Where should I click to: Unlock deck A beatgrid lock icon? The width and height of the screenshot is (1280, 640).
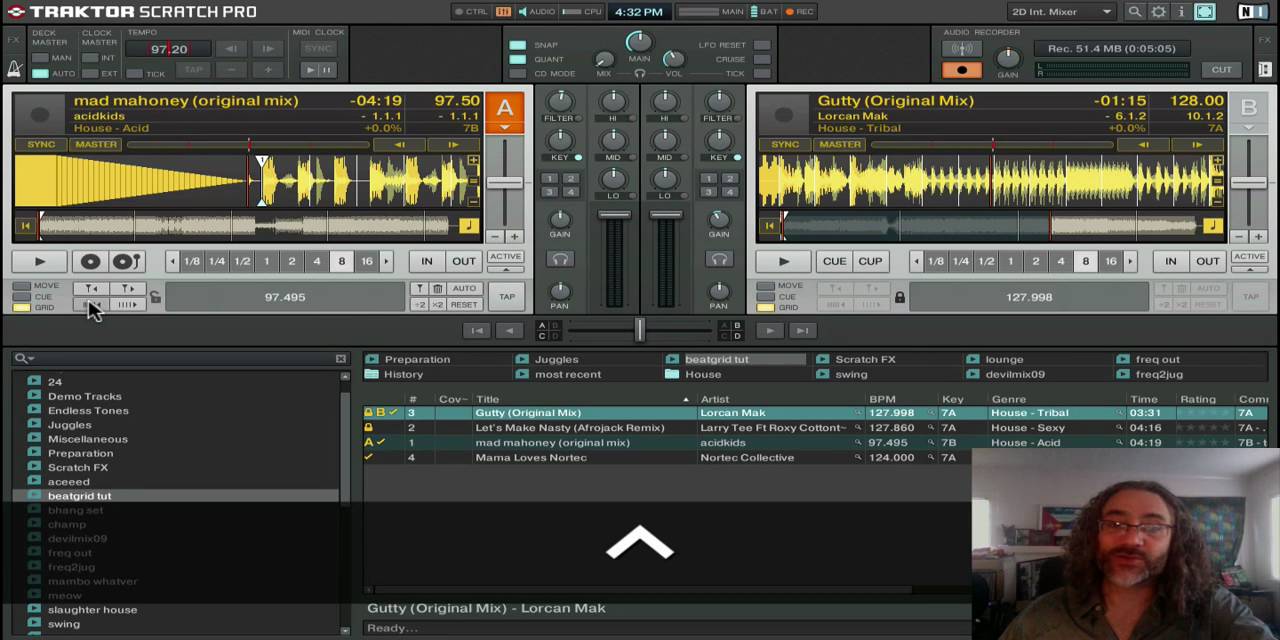(155, 297)
